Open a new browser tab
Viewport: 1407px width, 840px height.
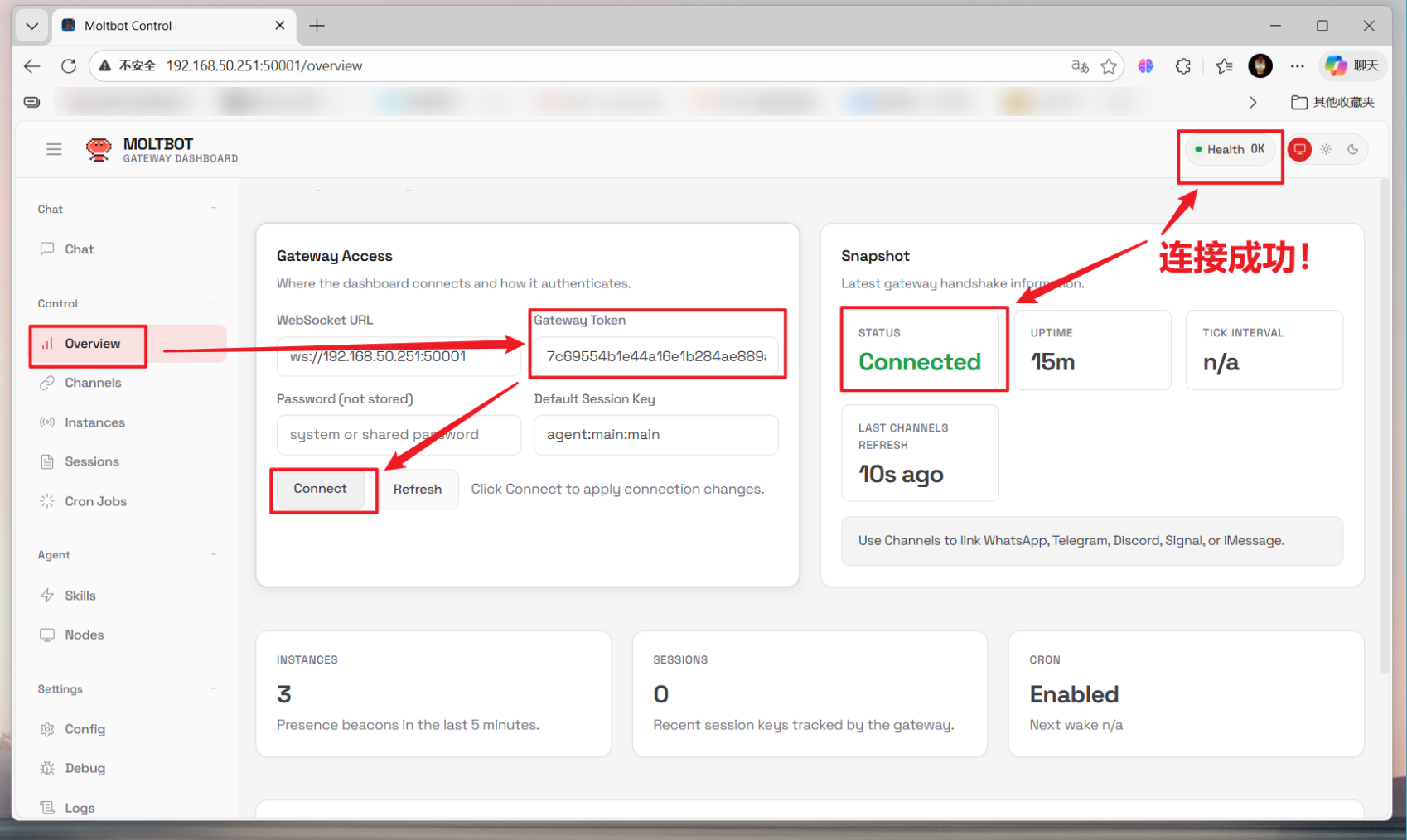(317, 26)
